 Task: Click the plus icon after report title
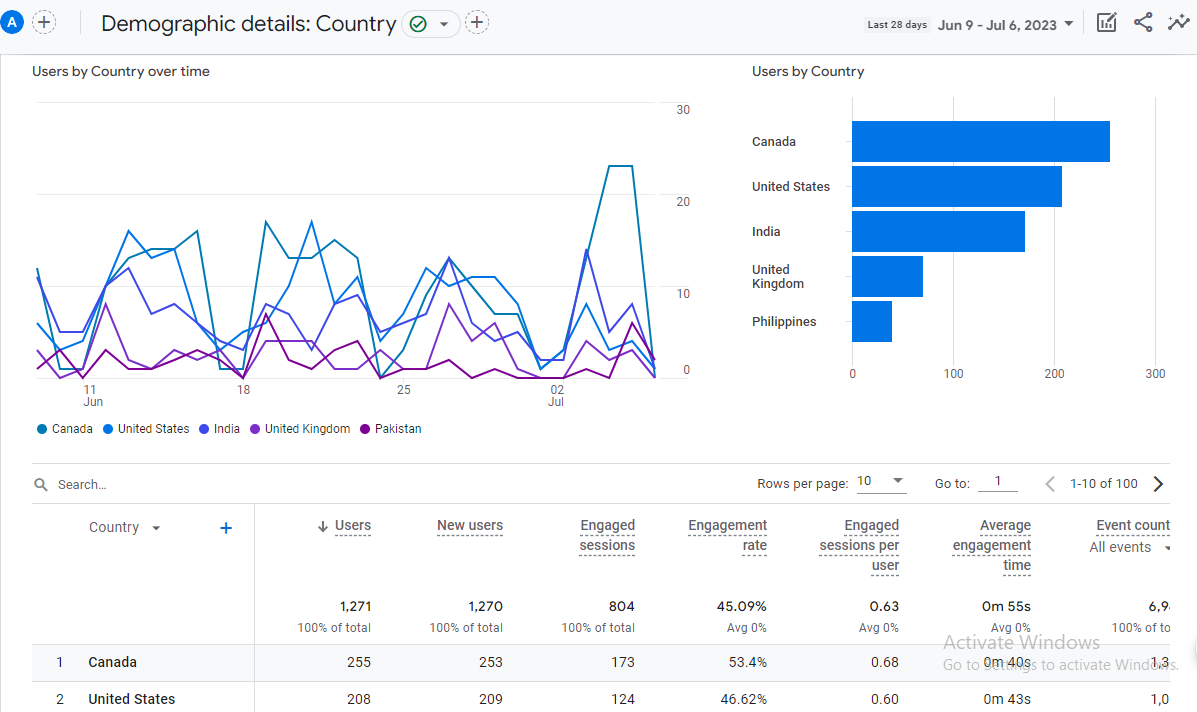[x=477, y=23]
